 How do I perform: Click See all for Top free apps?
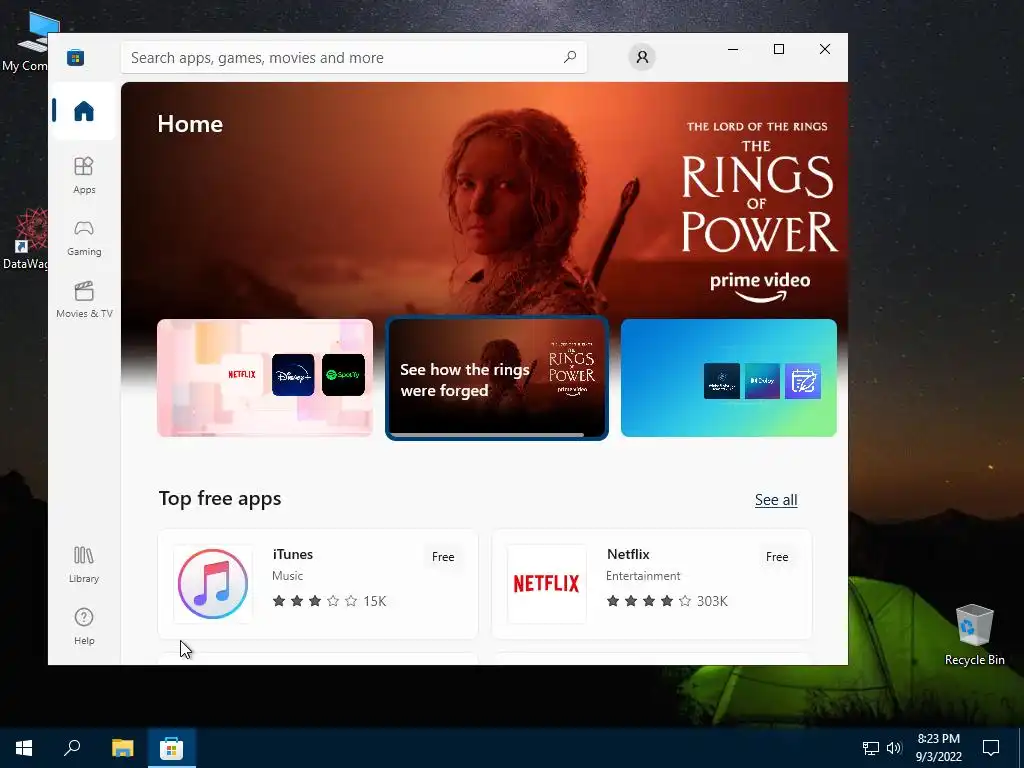776,500
